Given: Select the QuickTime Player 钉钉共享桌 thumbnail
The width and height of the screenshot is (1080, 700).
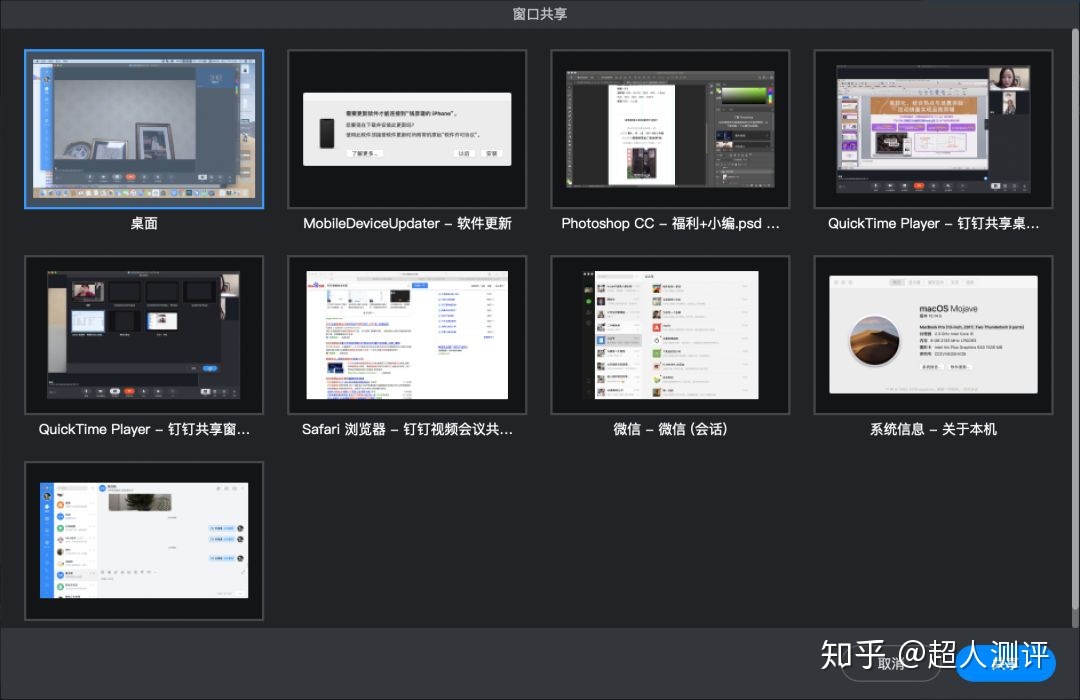Looking at the screenshot, I should [x=933, y=129].
